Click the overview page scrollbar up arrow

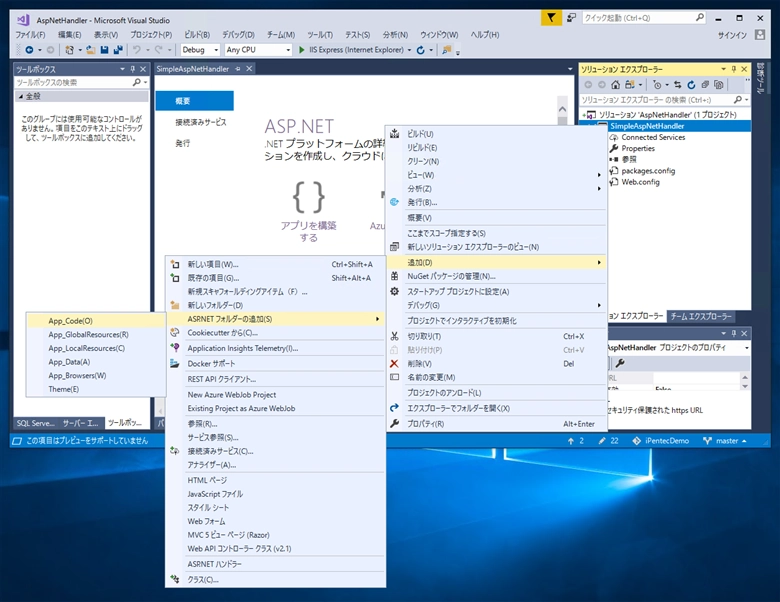click(x=562, y=109)
